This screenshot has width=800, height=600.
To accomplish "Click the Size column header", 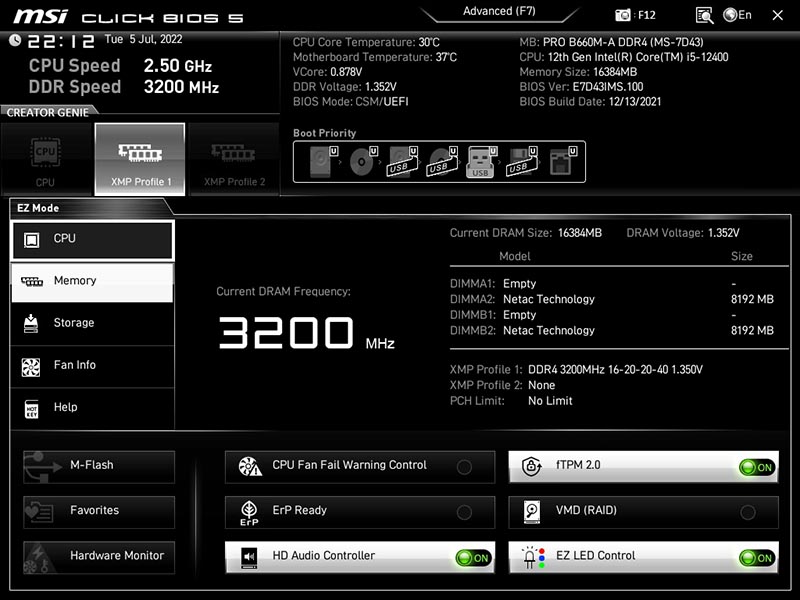I will click(x=741, y=257).
